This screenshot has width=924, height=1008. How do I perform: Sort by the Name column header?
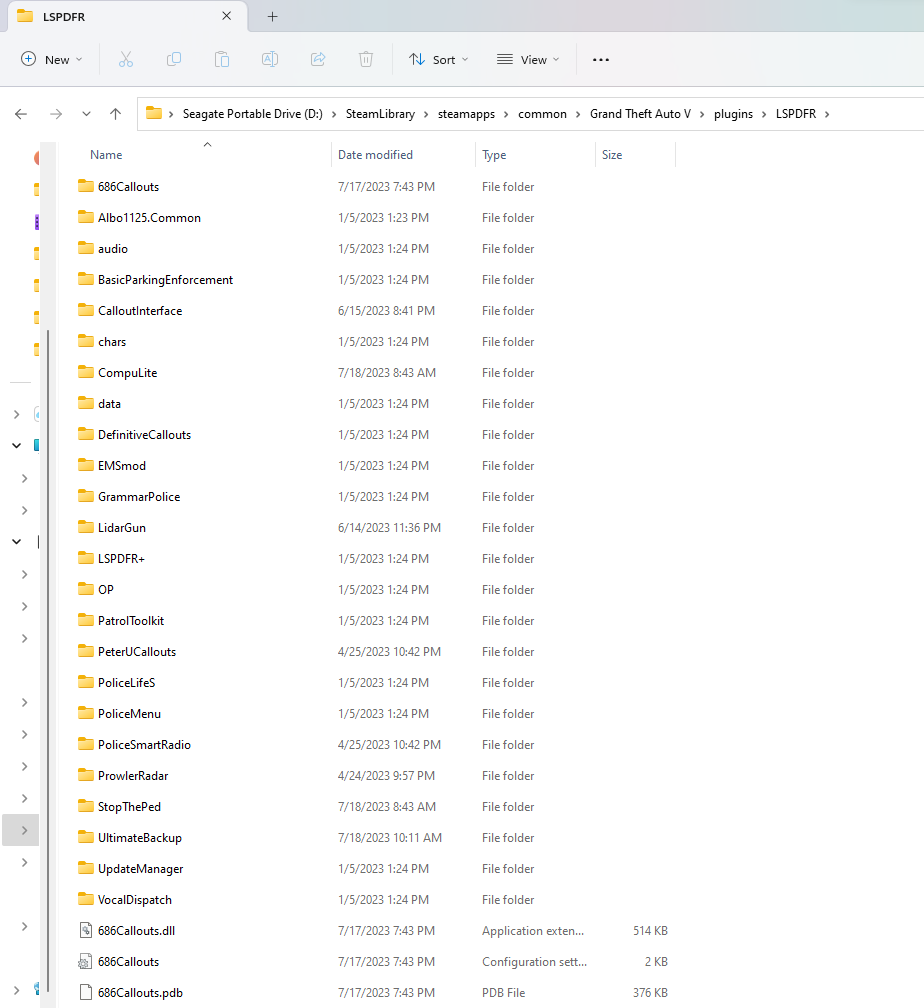pos(106,155)
